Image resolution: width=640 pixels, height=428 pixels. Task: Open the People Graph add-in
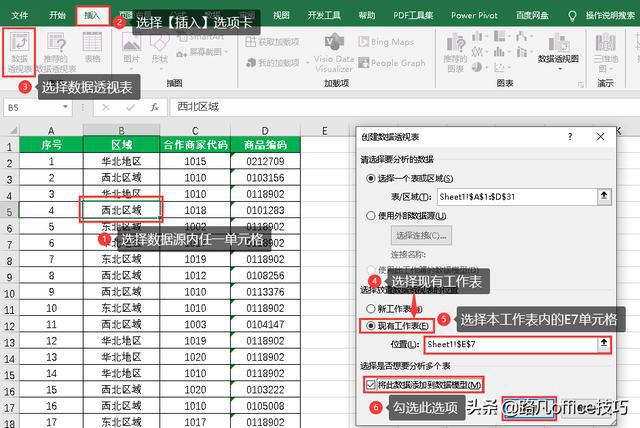(392, 63)
